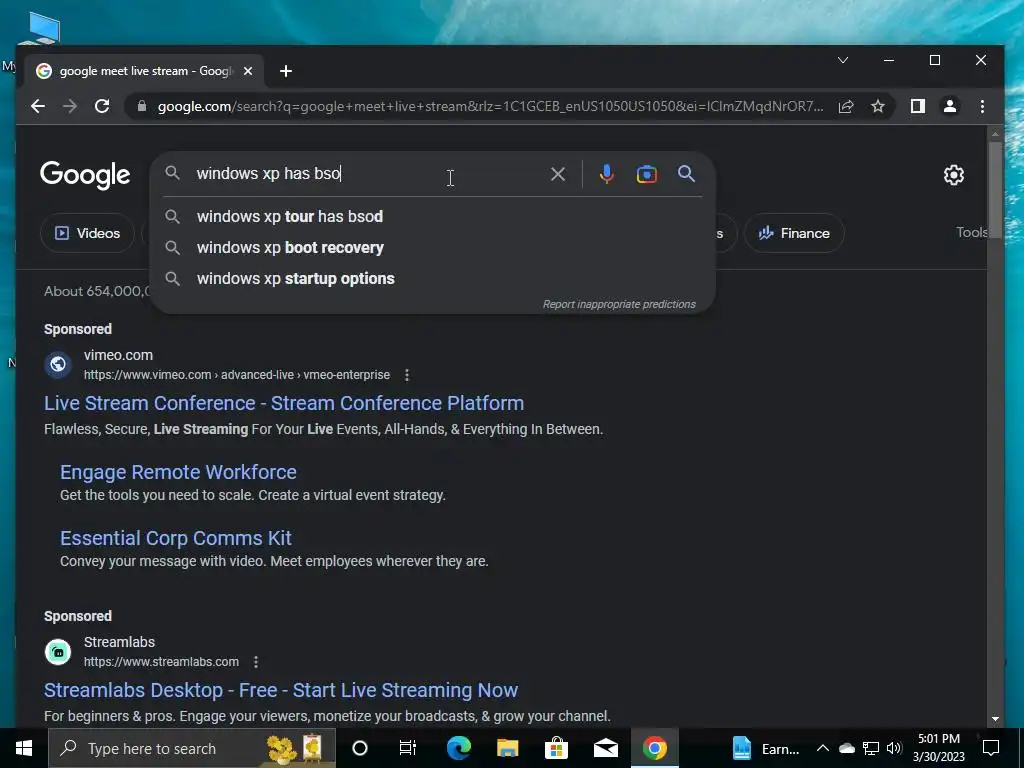The height and width of the screenshot is (768, 1024).
Task: Open Chrome three-dot menu
Action: (x=982, y=106)
